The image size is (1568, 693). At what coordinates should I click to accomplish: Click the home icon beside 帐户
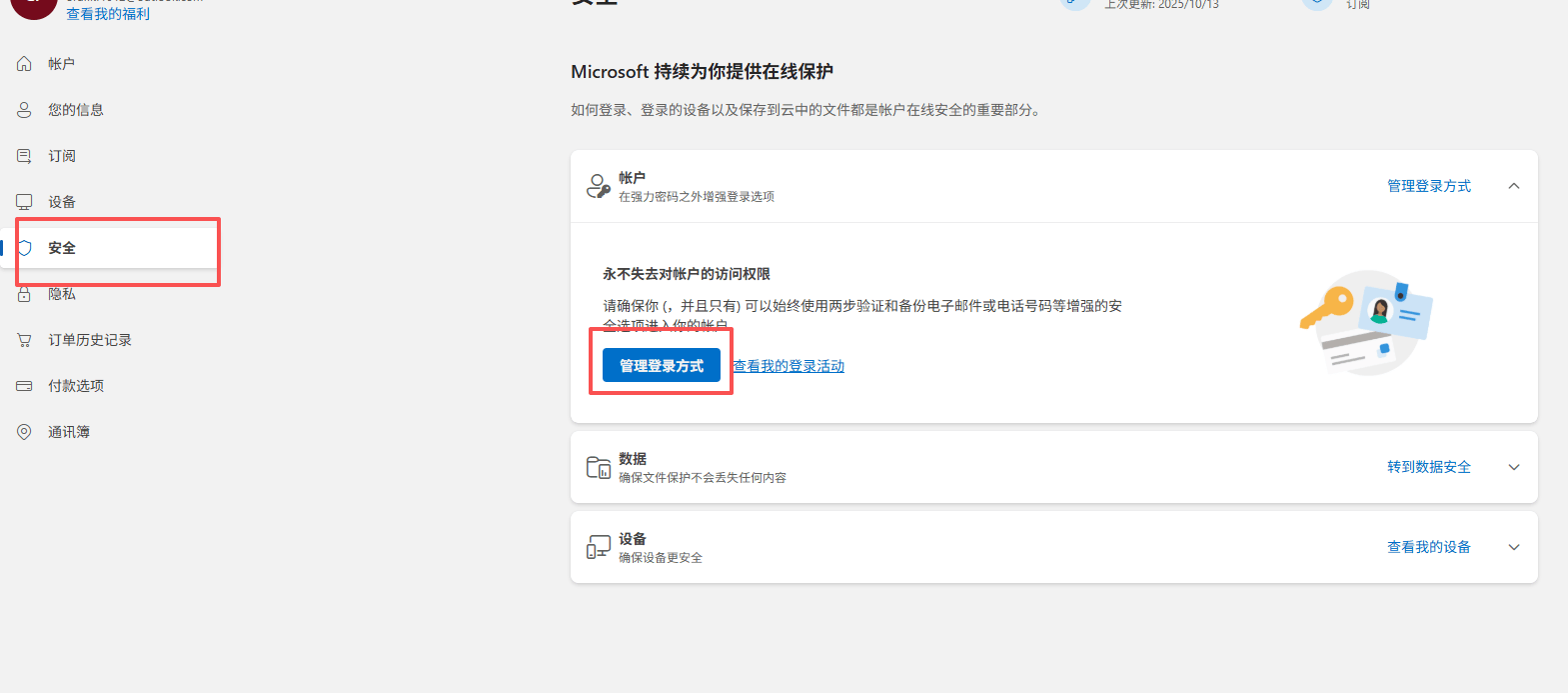24,64
